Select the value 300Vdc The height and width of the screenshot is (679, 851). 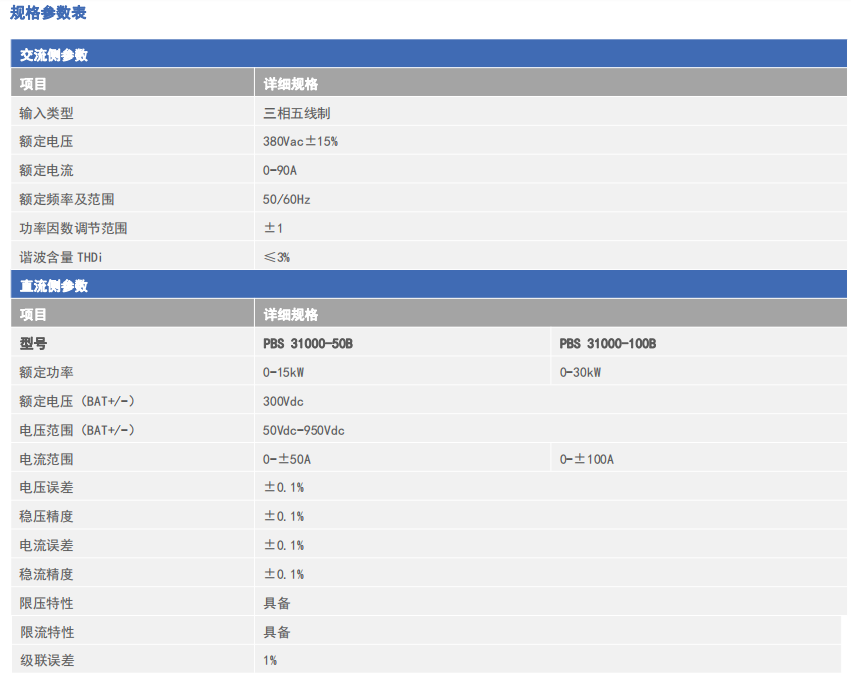[x=283, y=401]
